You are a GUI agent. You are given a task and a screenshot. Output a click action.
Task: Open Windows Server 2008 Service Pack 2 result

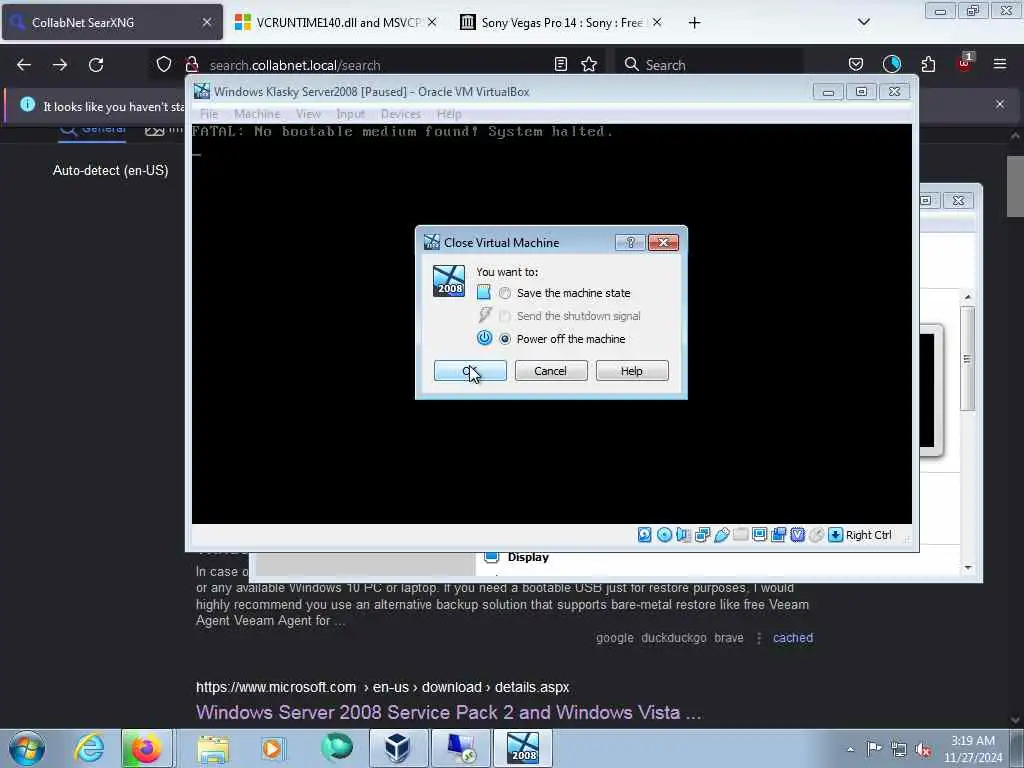pyautogui.click(x=449, y=712)
